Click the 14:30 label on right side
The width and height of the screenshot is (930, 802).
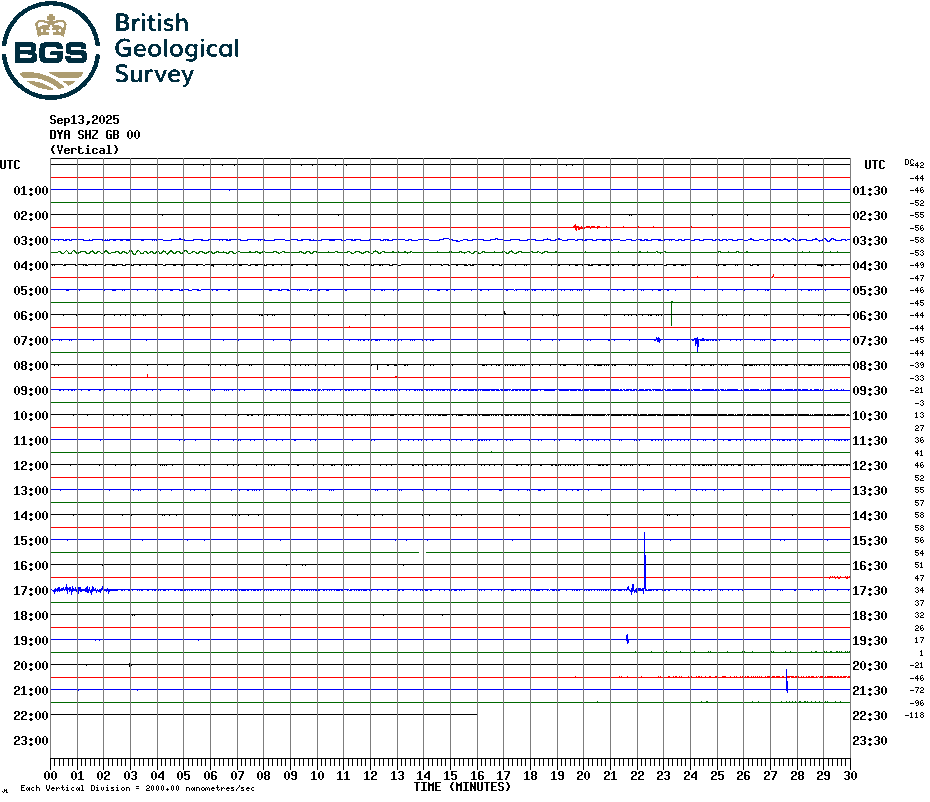click(870, 515)
